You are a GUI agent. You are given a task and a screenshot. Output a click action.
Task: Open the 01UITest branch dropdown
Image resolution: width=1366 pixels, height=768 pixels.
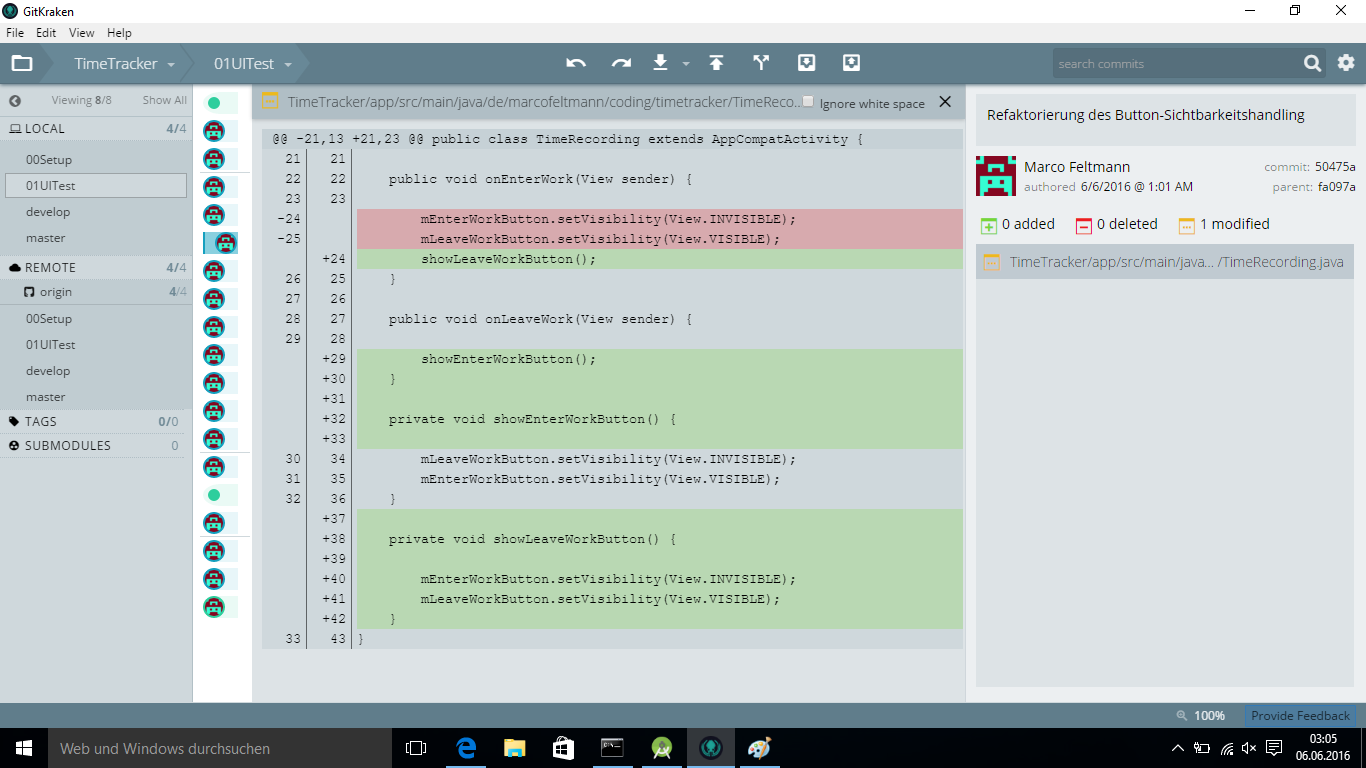(252, 64)
